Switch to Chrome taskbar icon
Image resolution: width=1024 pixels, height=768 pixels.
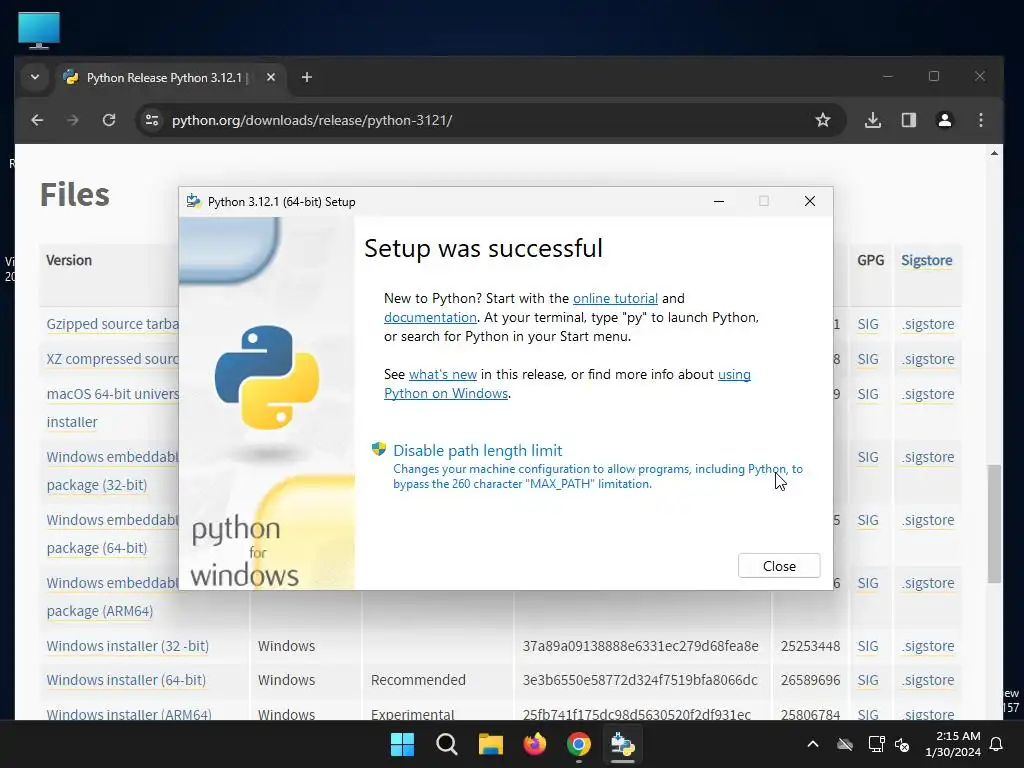pyautogui.click(x=579, y=744)
